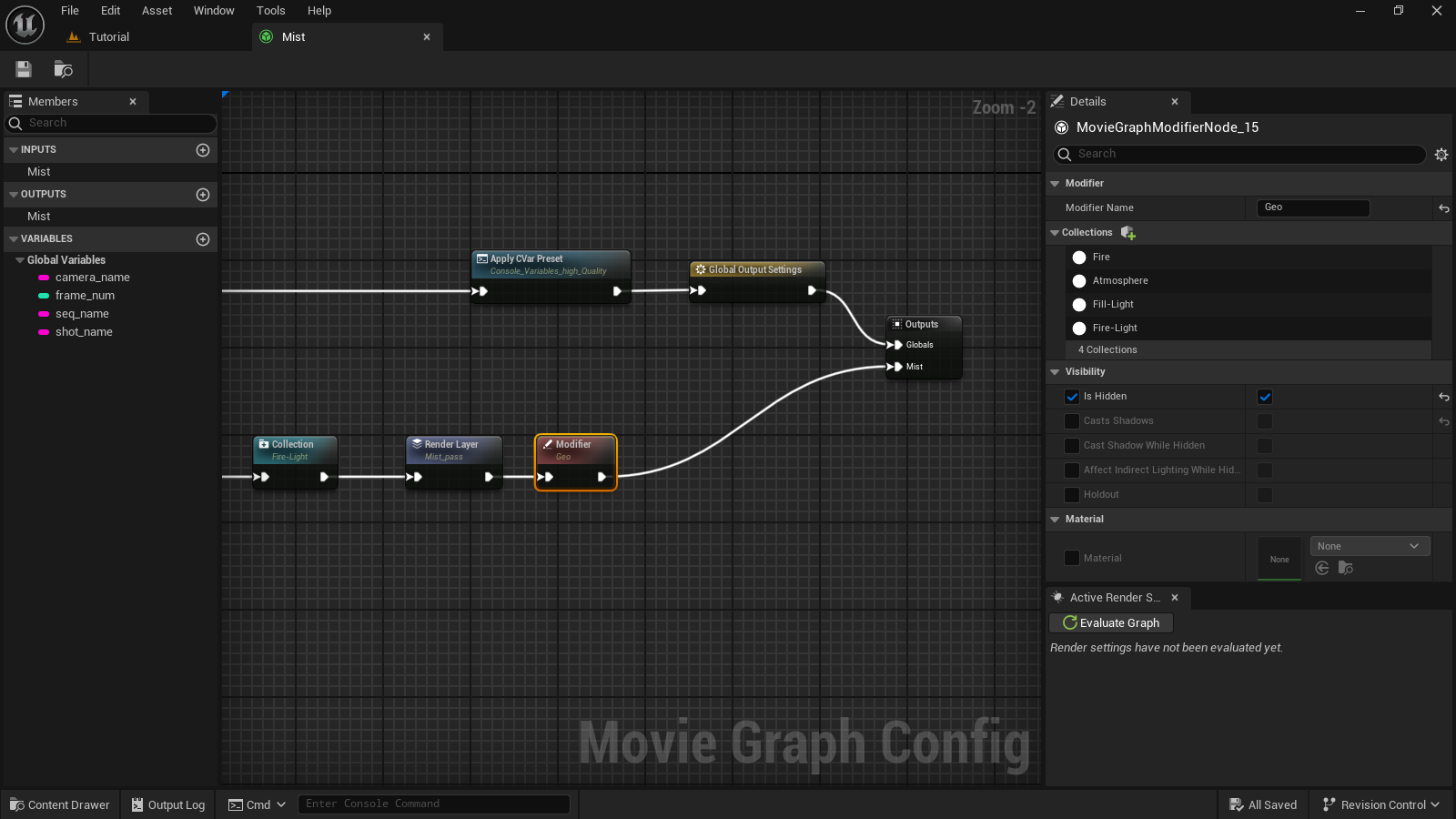
Task: Collapse the Visibility section
Action: [x=1055, y=372]
